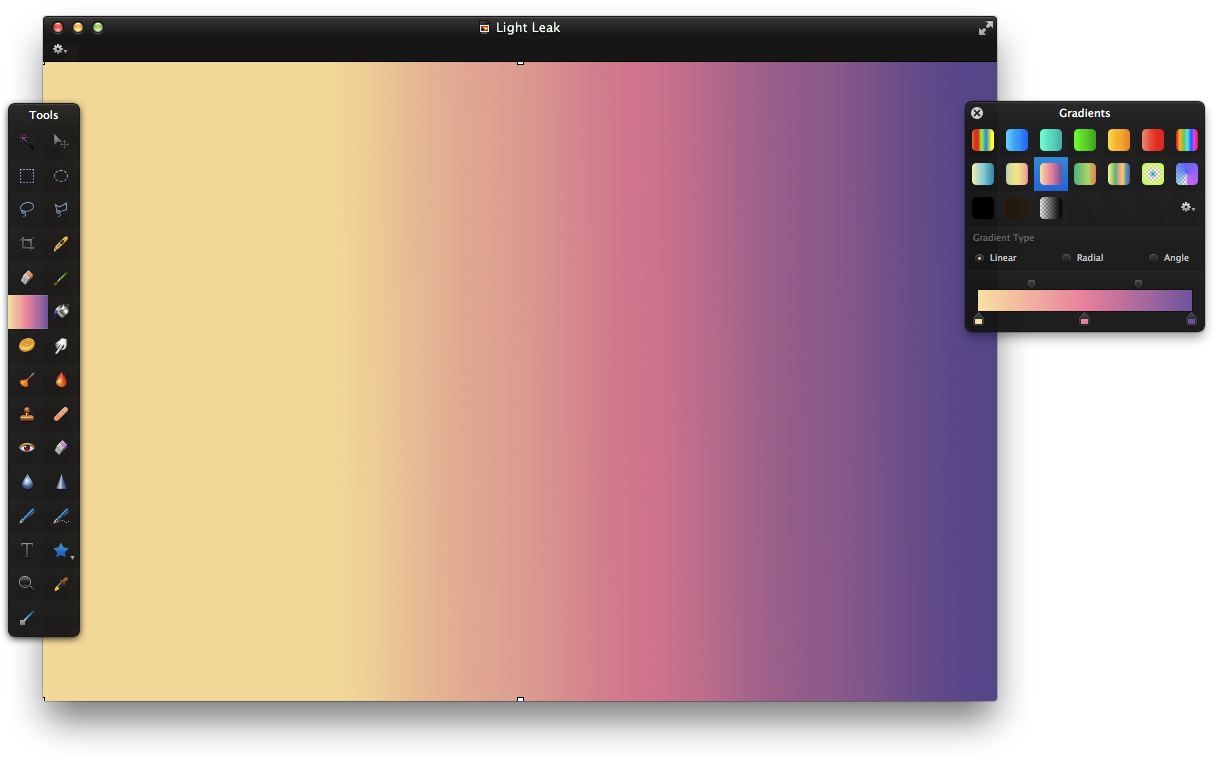Select the yellow Pencil tool
The height and width of the screenshot is (760, 1216).
tap(61, 244)
